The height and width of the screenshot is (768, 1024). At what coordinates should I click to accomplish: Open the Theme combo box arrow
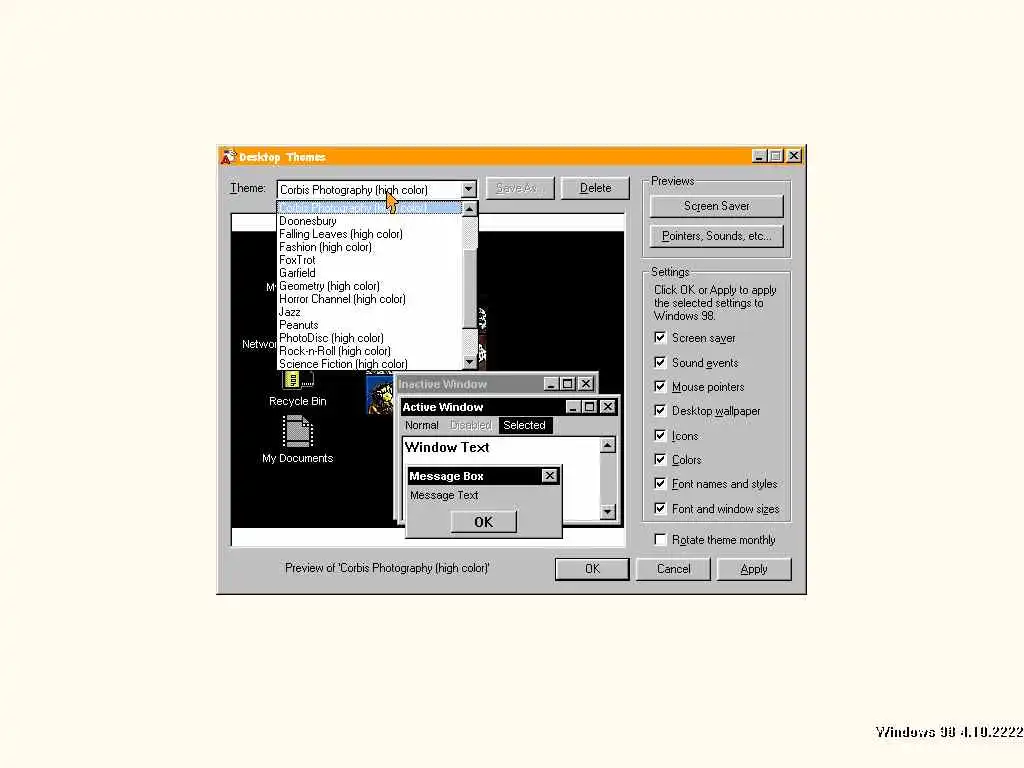[x=468, y=189]
